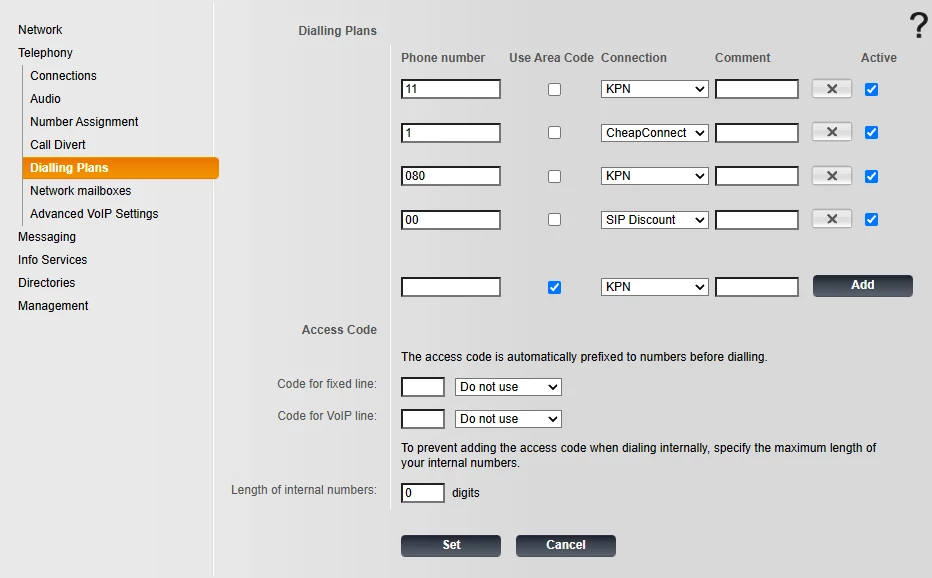Remove the CheapConnect dialling plan row
Image resolution: width=932 pixels, height=578 pixels.
[x=832, y=132]
